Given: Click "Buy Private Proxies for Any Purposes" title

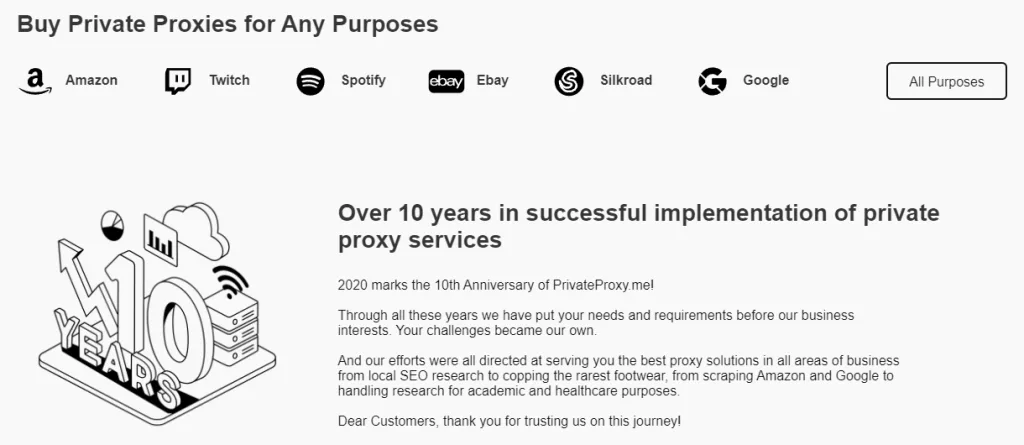Looking at the screenshot, I should click(228, 23).
